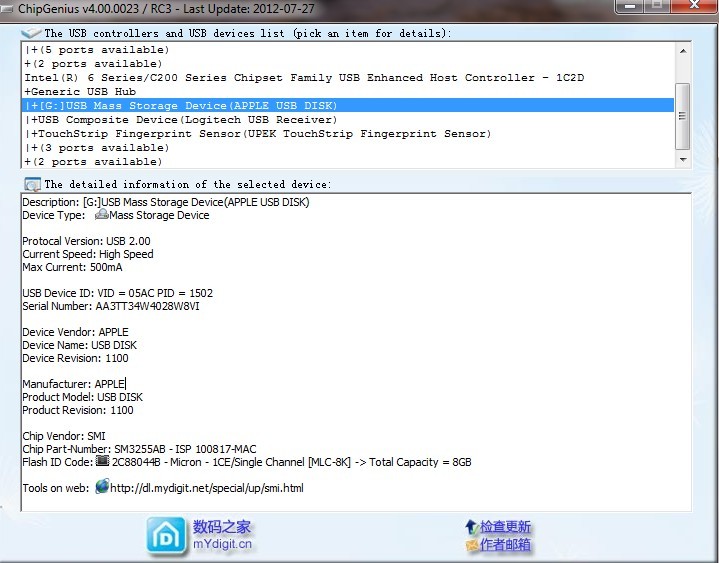This screenshot has height=563, width=719.
Task: Select the APPLE USB DISK device row
Action: click(x=348, y=105)
